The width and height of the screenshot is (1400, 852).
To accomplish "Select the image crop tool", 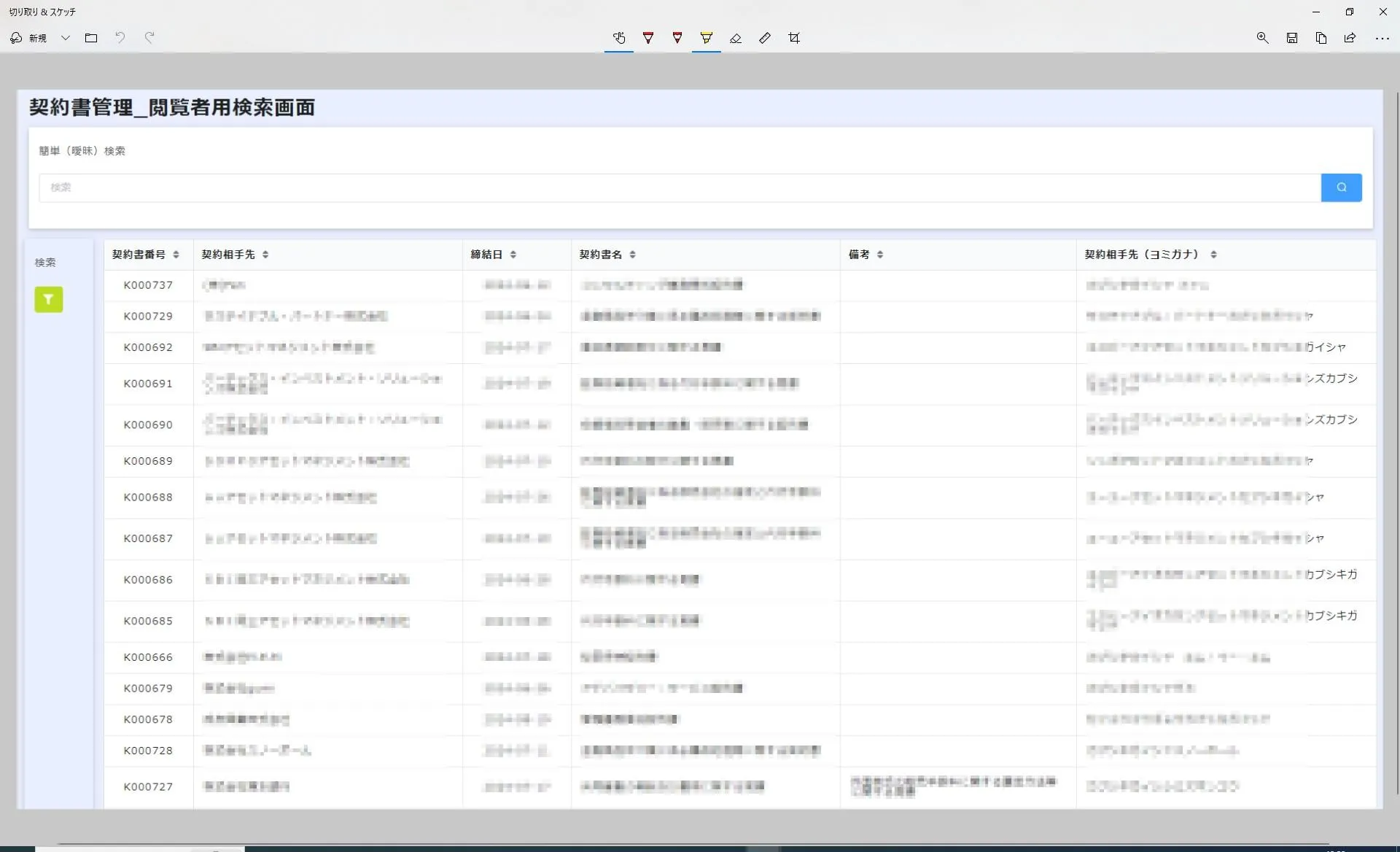I will [794, 38].
